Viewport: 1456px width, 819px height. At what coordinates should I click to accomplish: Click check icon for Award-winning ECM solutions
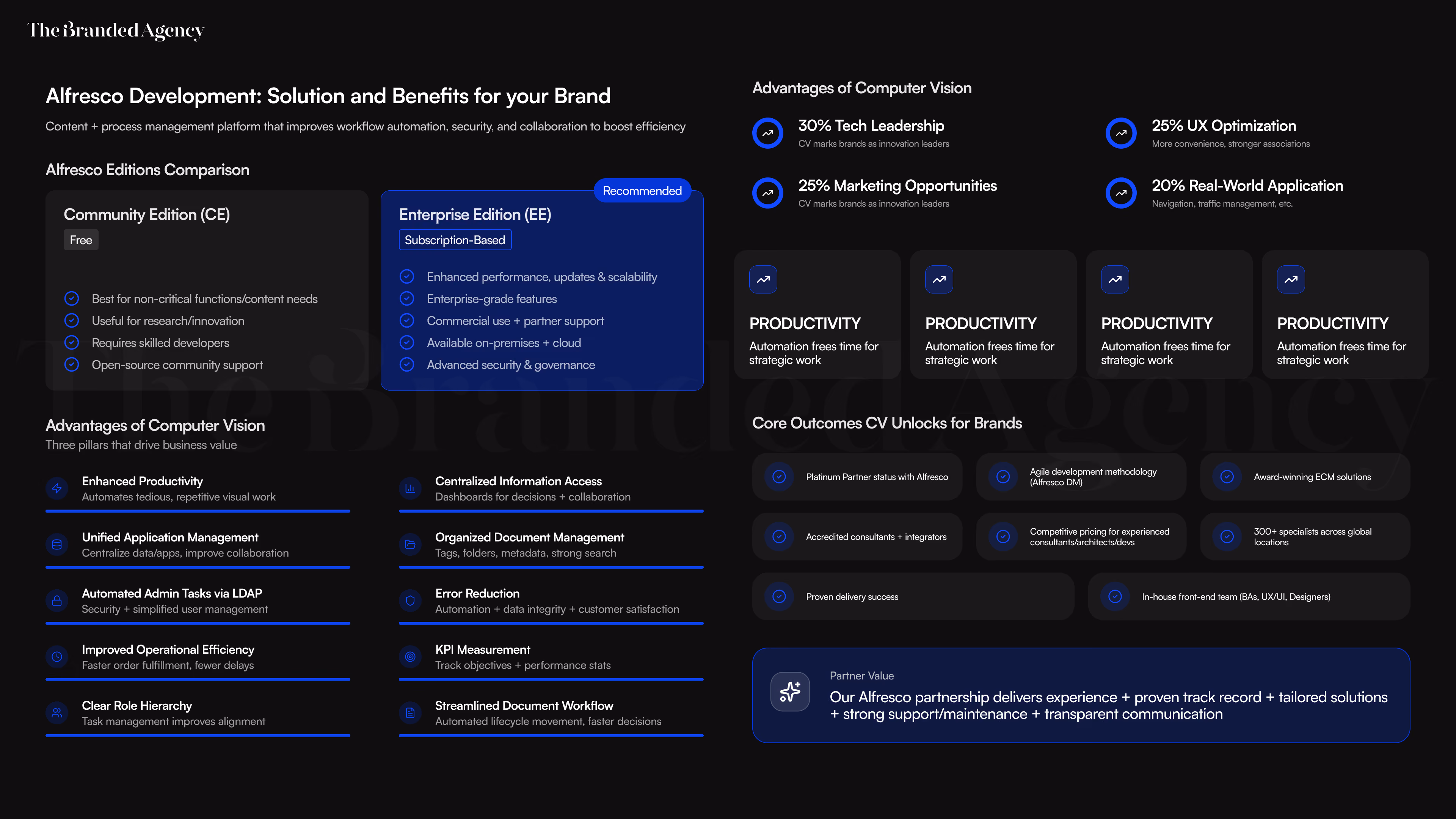coord(1227,477)
